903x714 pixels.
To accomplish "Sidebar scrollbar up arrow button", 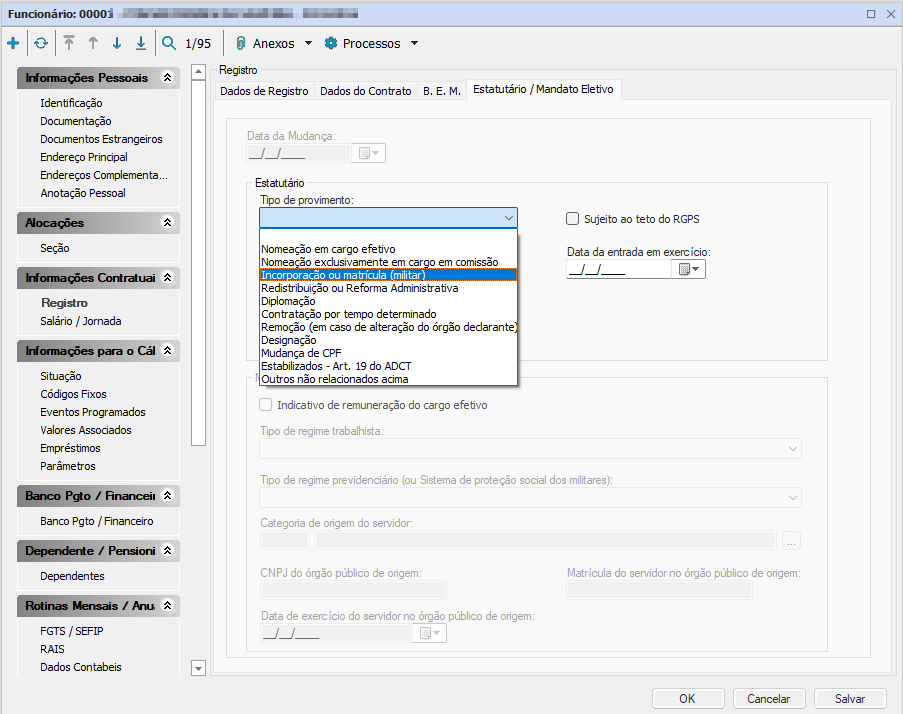I will click(x=198, y=72).
